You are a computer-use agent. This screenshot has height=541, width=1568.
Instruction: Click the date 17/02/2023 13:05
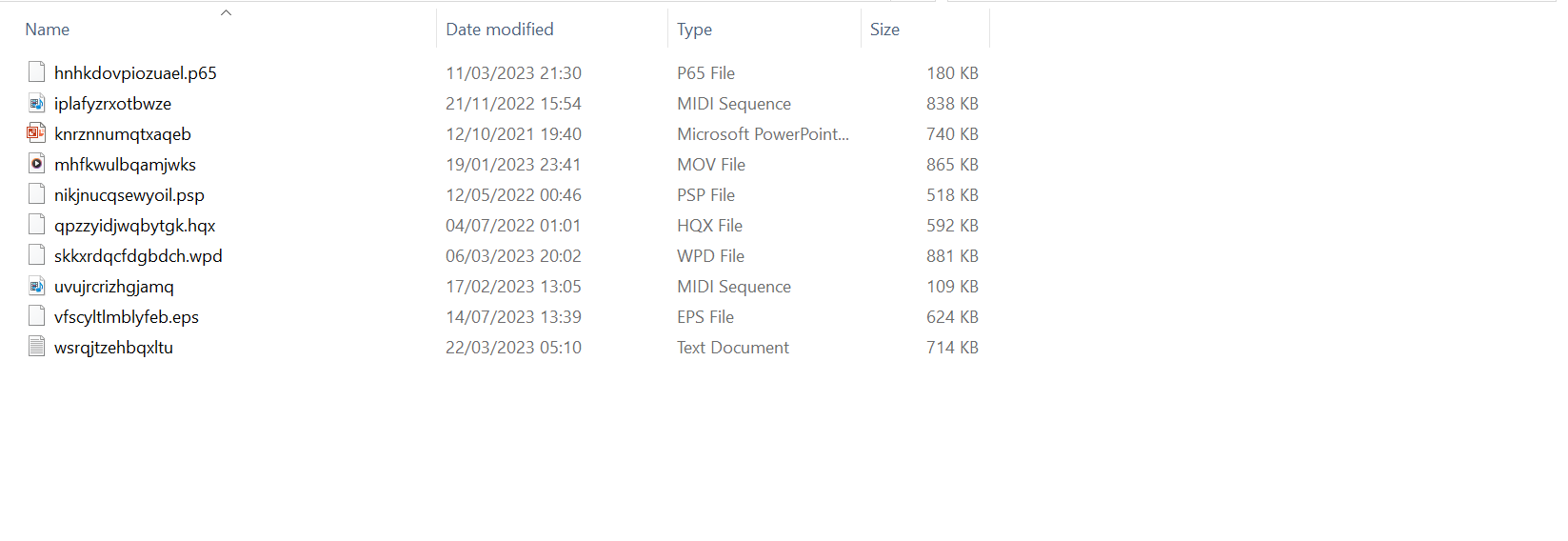pos(513,287)
